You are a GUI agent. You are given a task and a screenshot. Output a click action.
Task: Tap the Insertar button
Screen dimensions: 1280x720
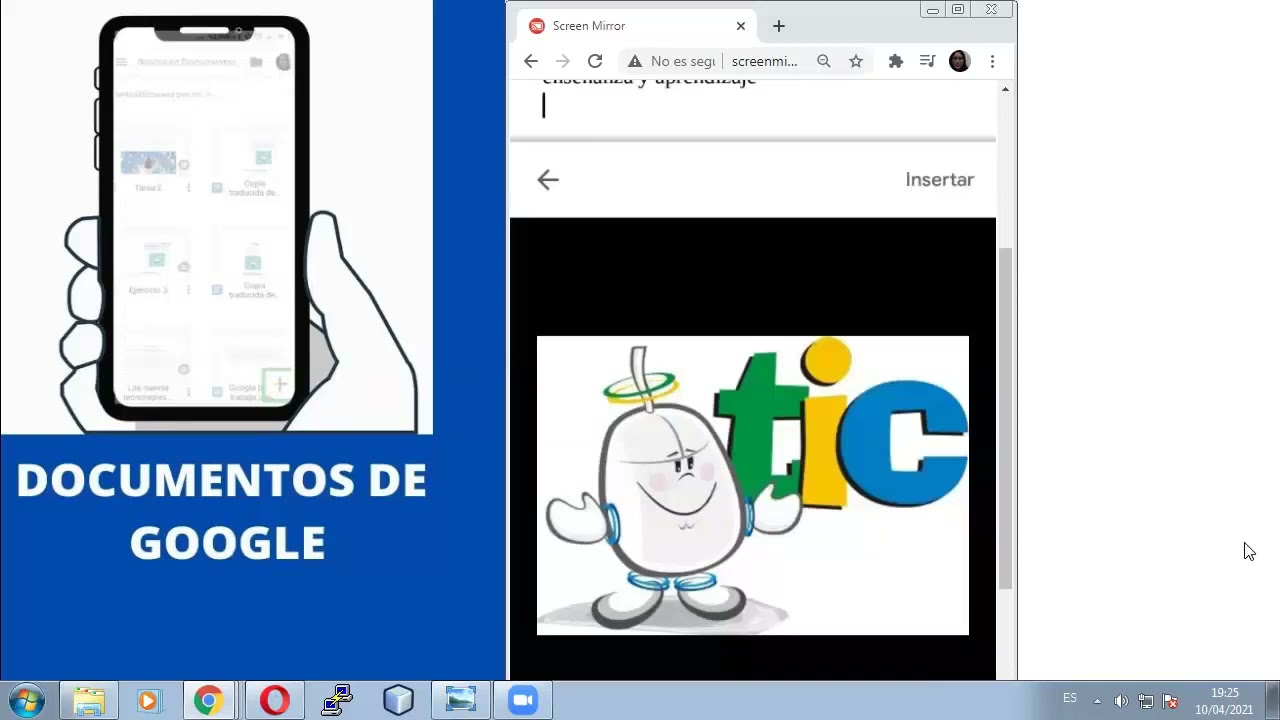[x=939, y=180]
